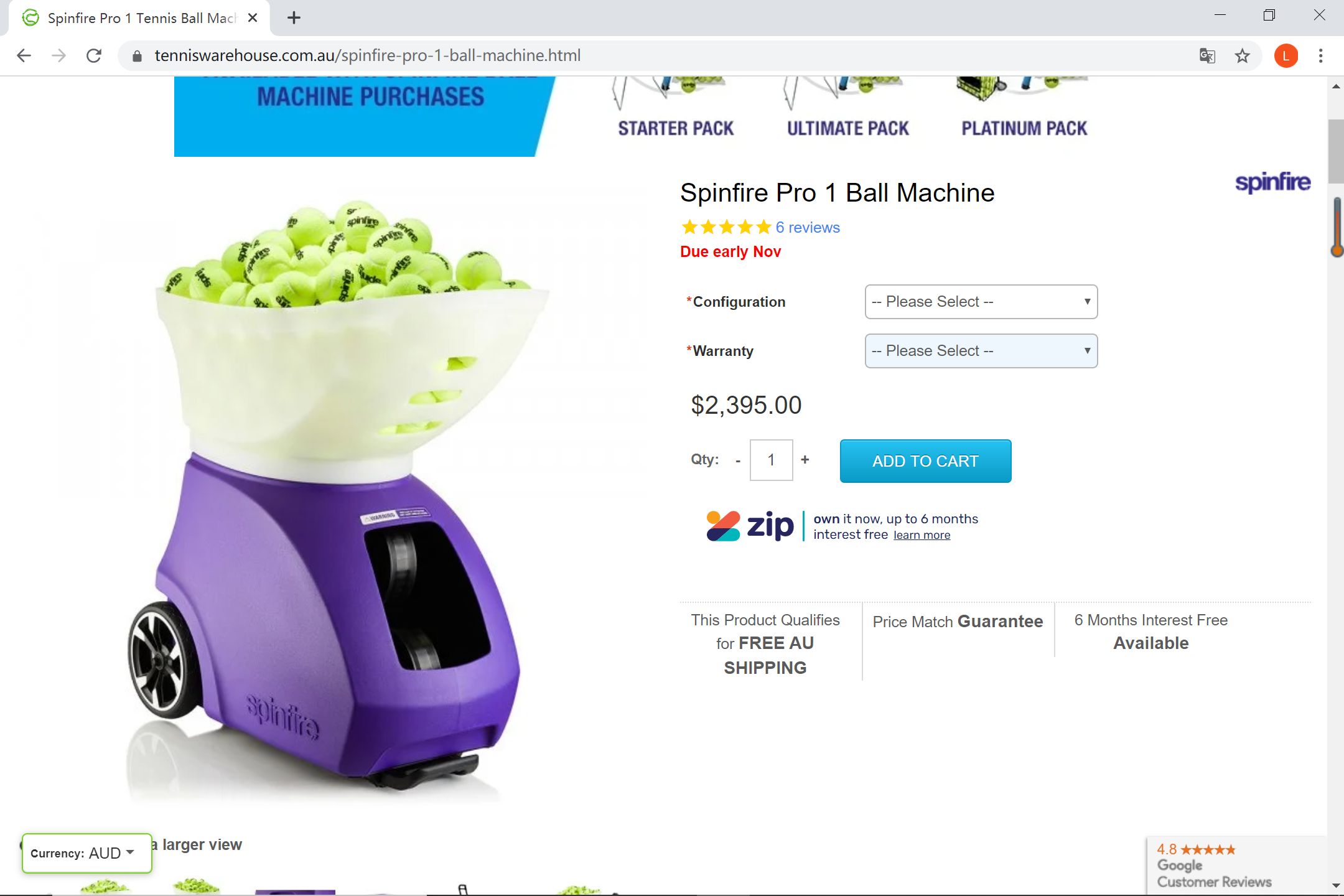The width and height of the screenshot is (1344, 896).
Task: Decrease quantity with the minus button
Action: [738, 460]
